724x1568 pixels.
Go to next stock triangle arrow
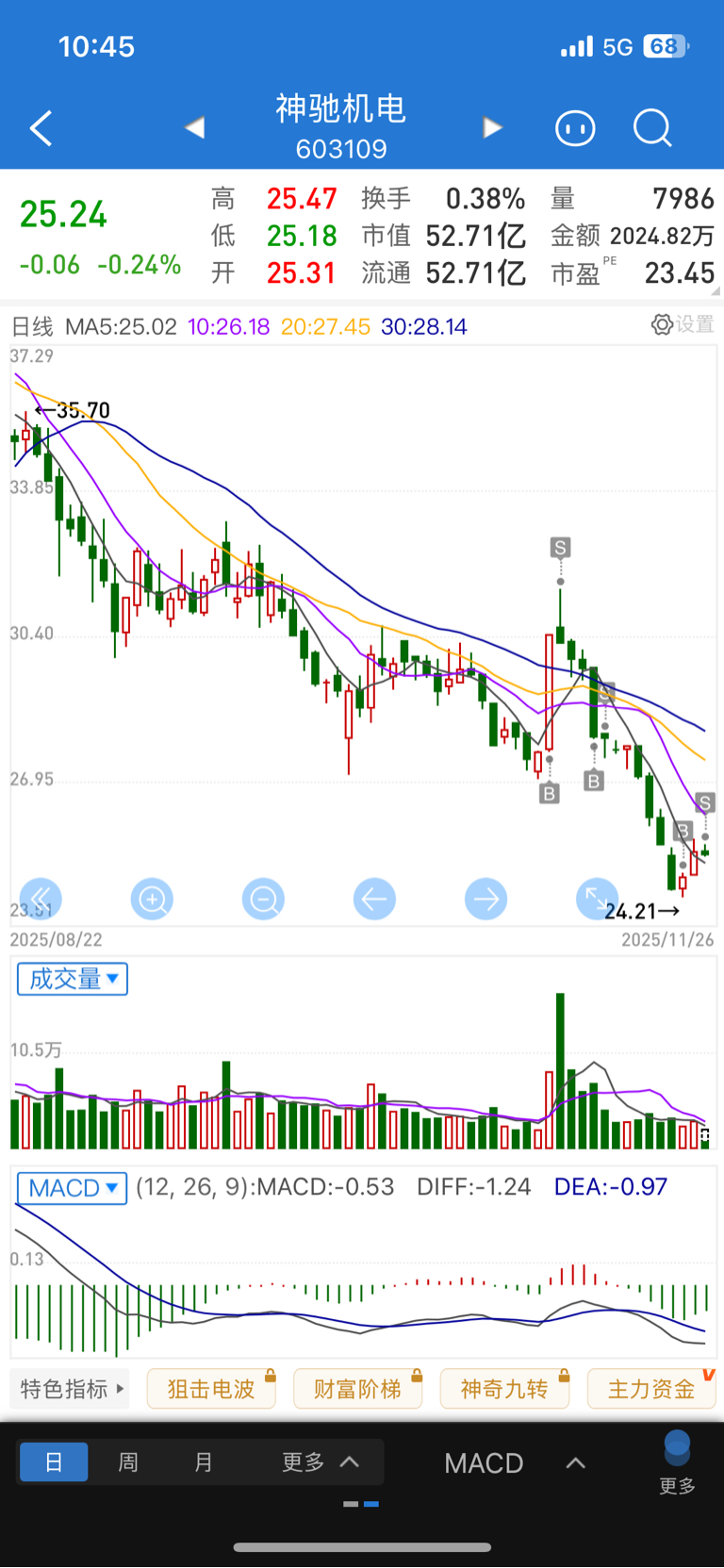[x=492, y=127]
